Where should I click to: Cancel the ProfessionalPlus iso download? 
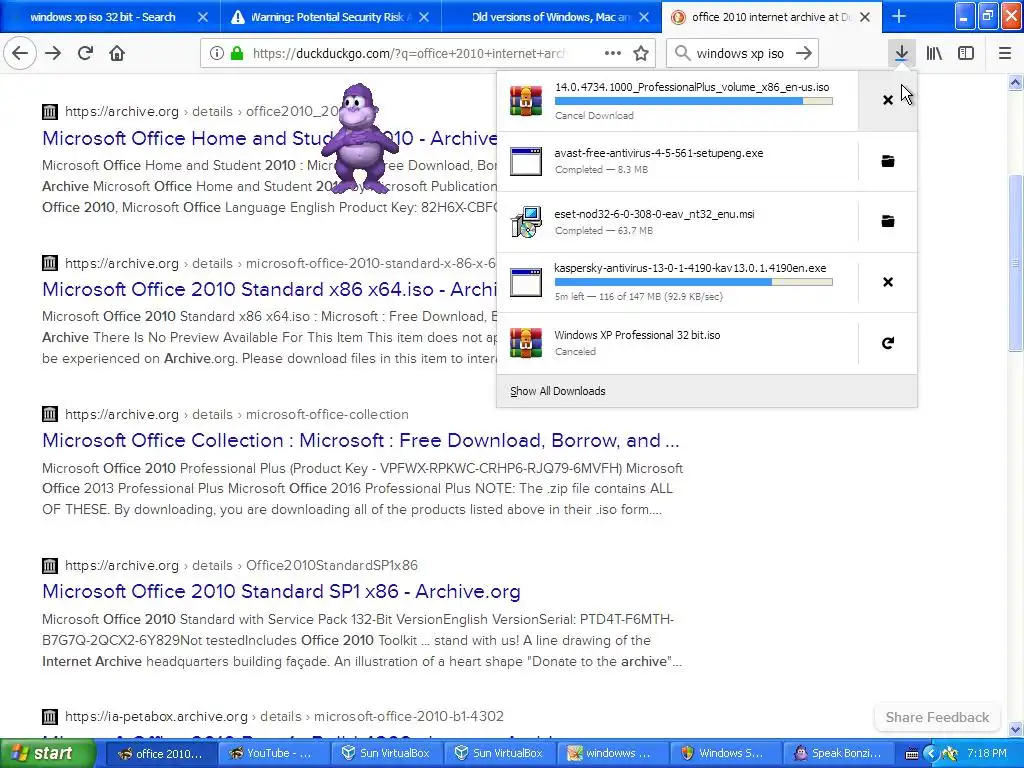(888, 100)
